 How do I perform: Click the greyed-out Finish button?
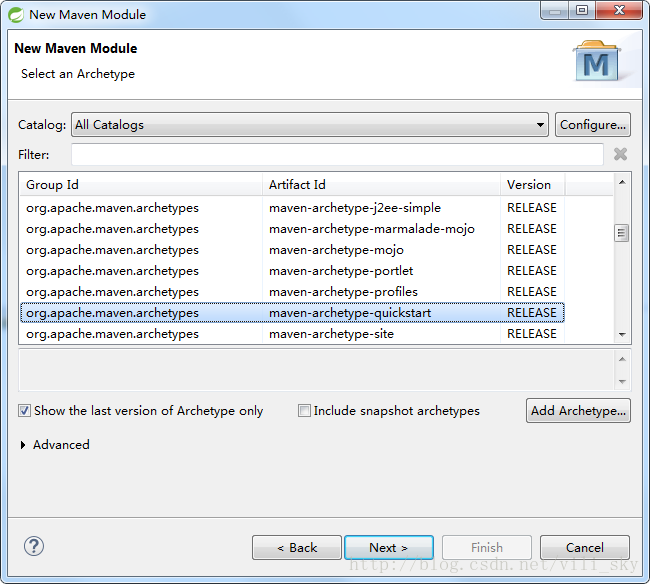487,548
